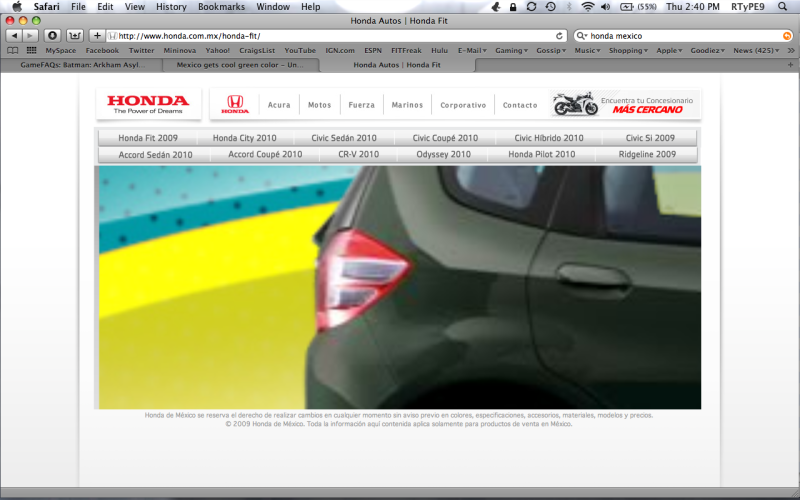Go back with the Safari back arrow
Viewport: 800px width, 500px height.
tap(14, 36)
